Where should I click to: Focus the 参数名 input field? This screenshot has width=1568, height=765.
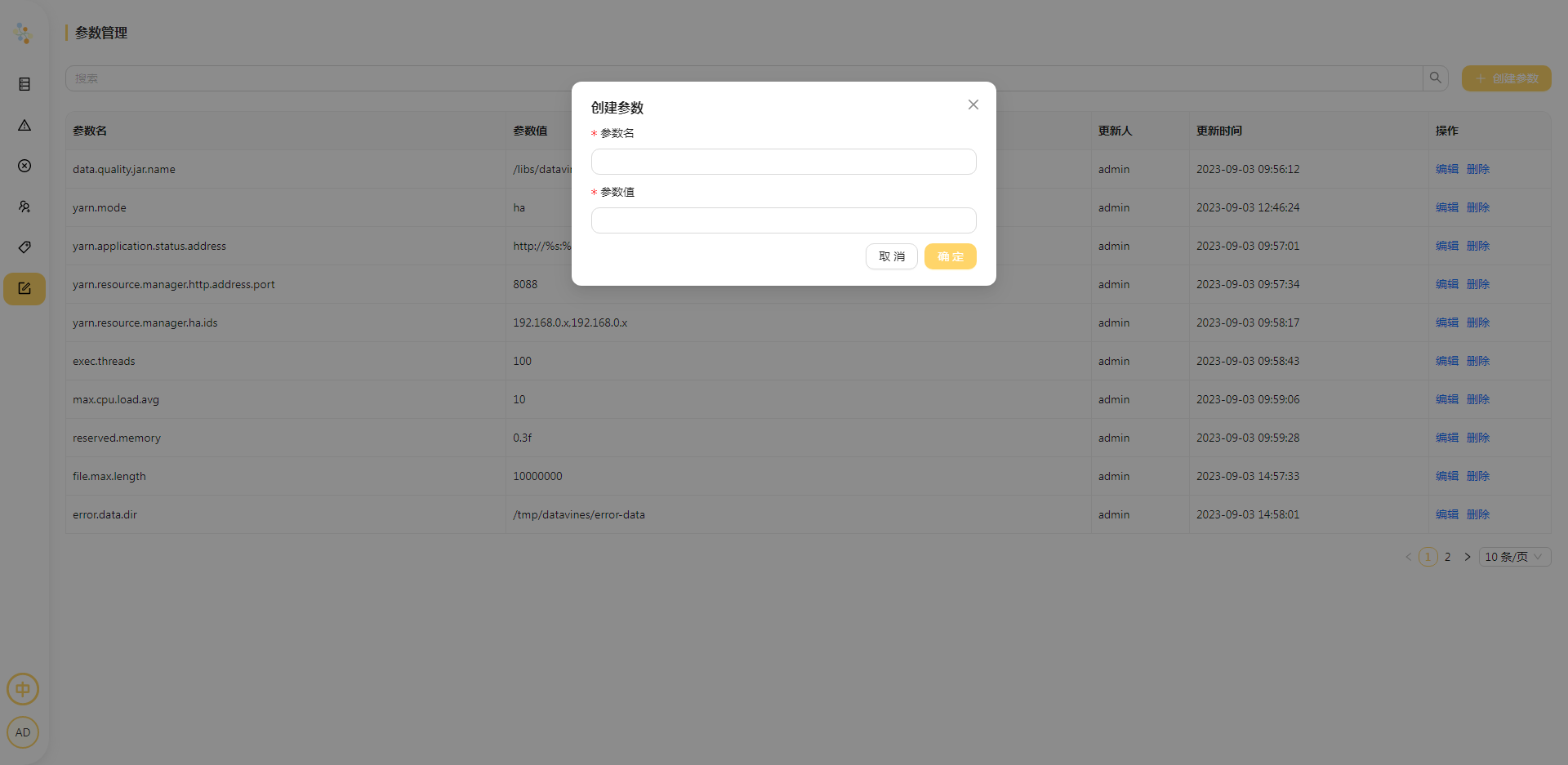(x=784, y=162)
